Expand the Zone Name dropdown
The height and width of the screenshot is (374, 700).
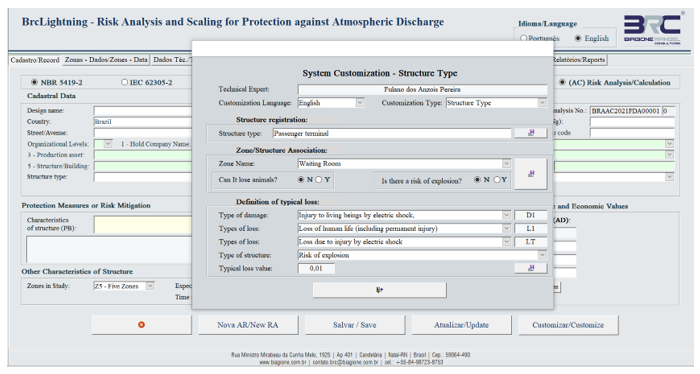(506, 164)
